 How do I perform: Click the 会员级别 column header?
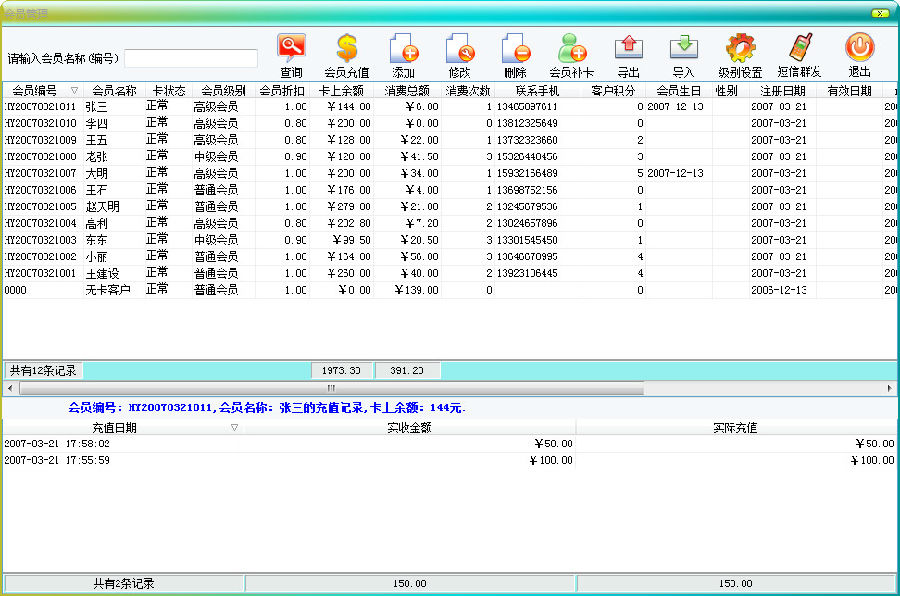click(x=223, y=90)
